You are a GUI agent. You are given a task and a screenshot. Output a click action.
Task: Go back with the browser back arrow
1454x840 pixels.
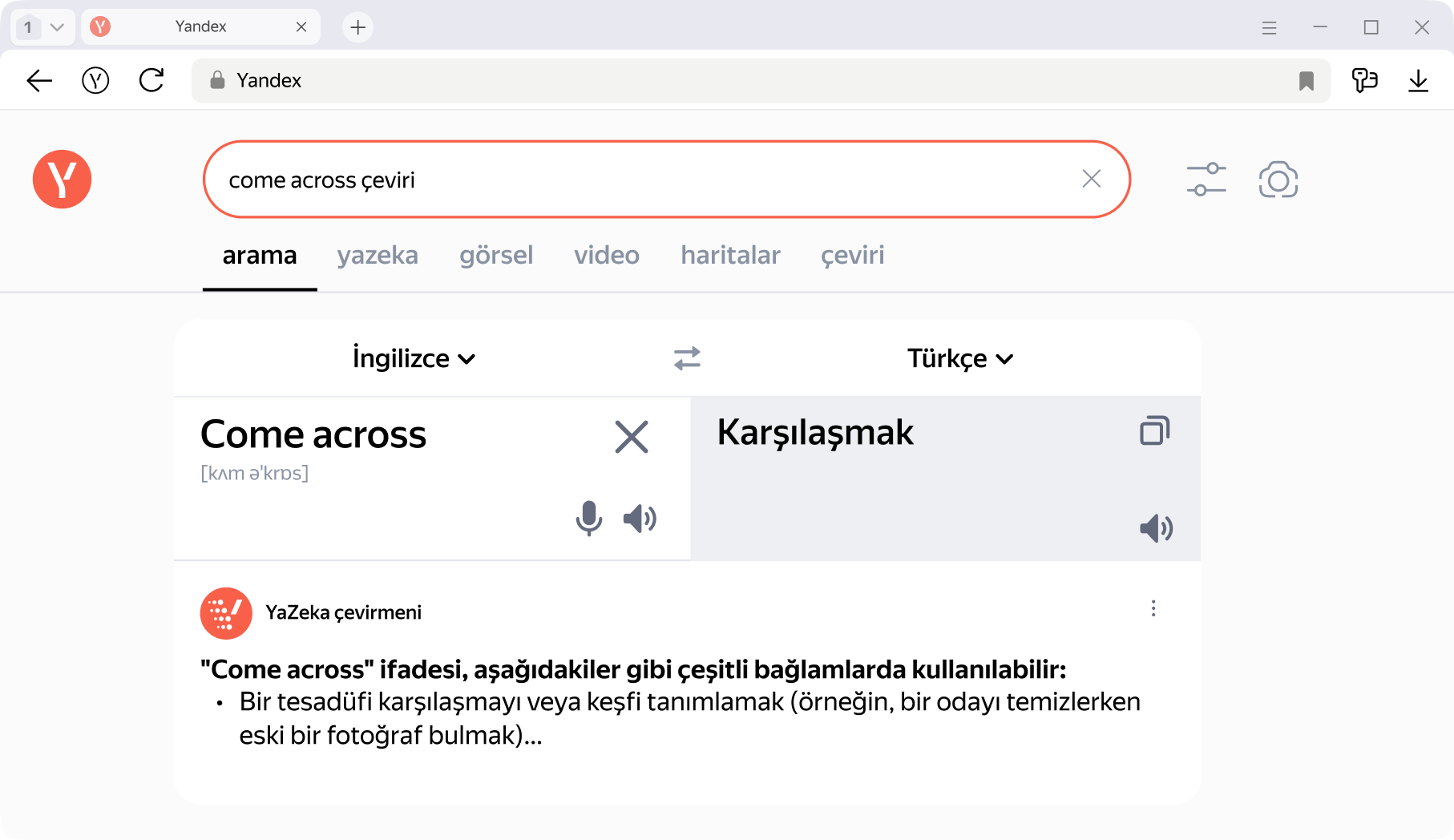(x=39, y=80)
